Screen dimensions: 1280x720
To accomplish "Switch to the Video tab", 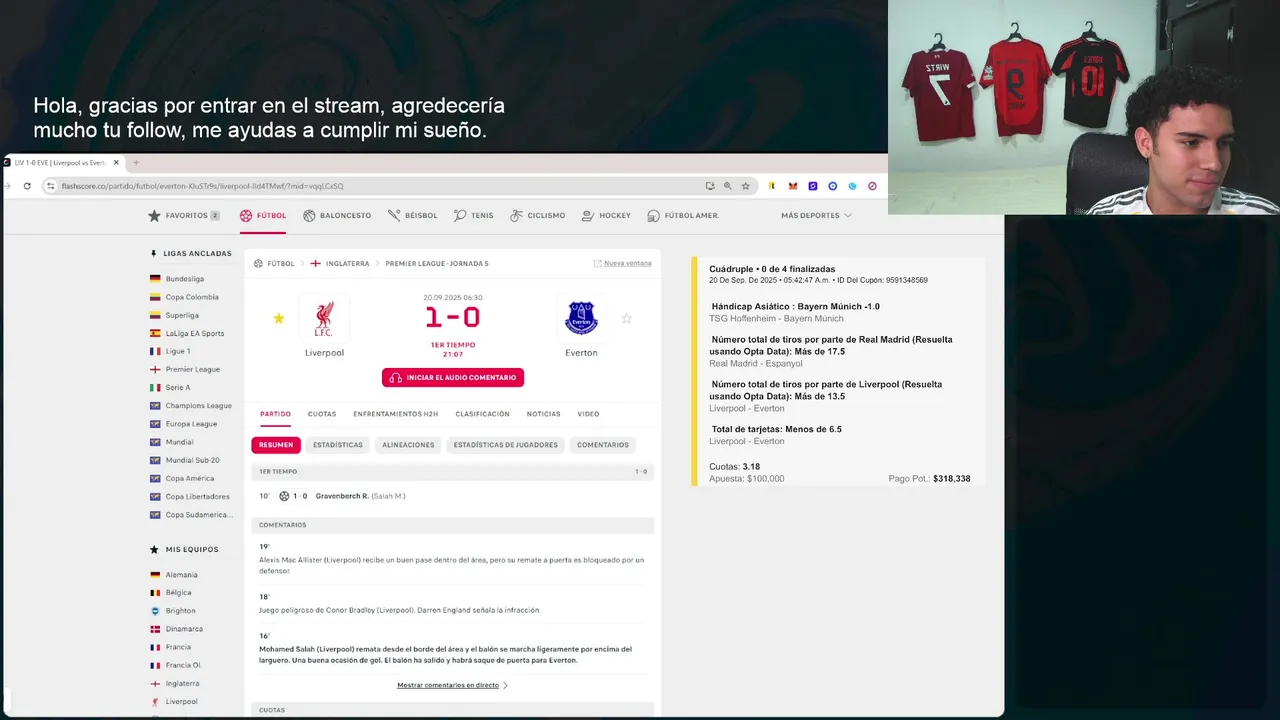I will click(588, 414).
